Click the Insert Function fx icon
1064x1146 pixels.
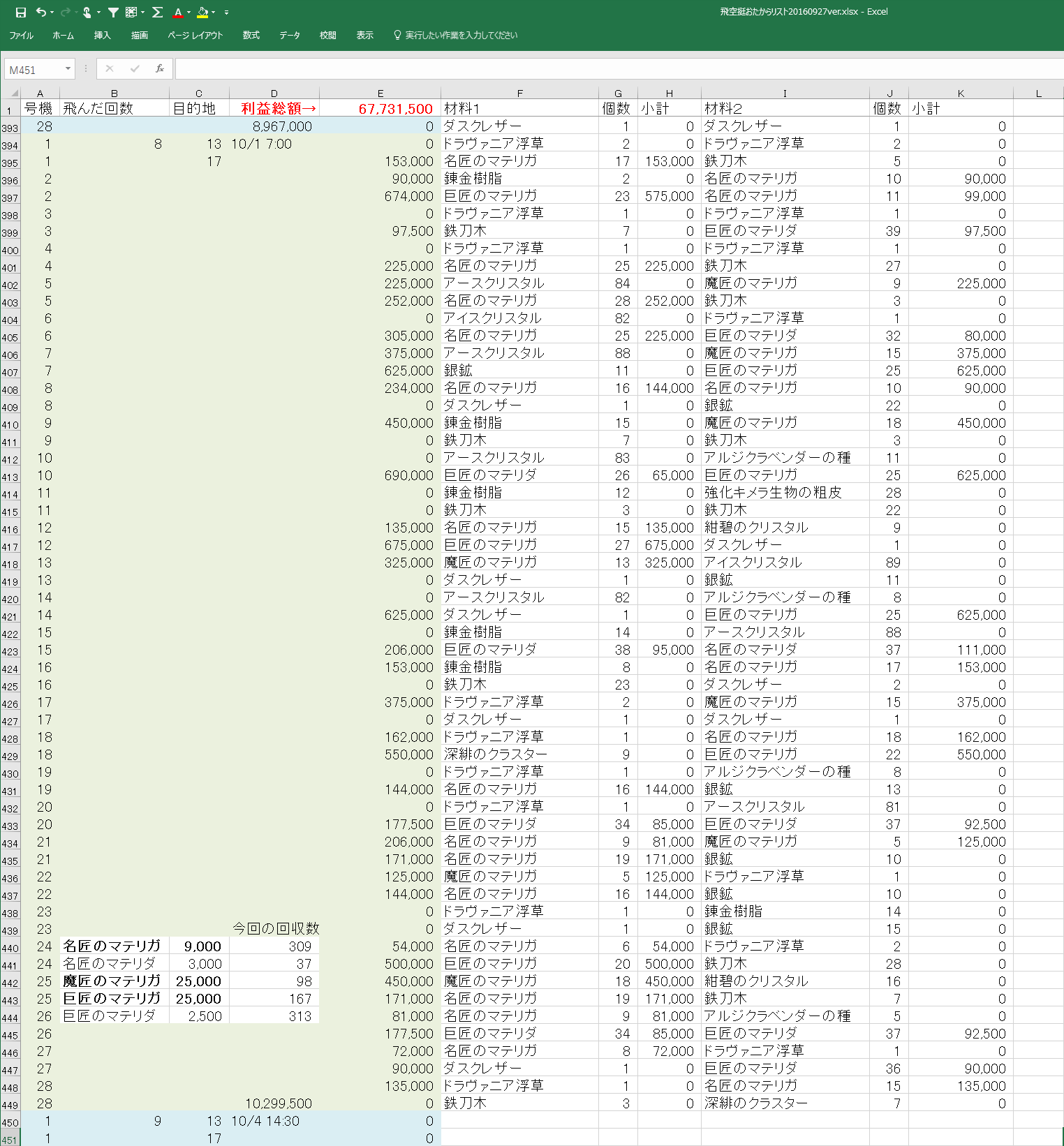pos(160,68)
